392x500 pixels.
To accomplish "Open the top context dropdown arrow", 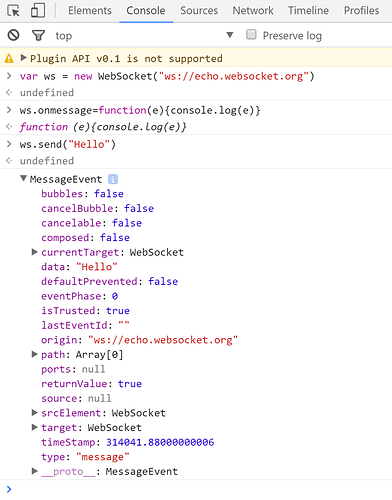I will (x=230, y=35).
